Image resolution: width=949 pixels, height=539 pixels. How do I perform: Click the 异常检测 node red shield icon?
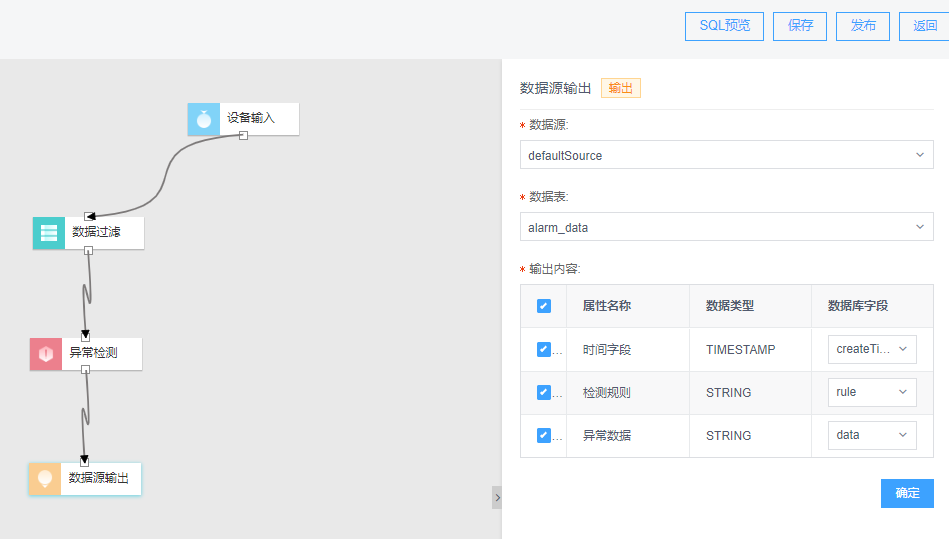(x=46, y=354)
